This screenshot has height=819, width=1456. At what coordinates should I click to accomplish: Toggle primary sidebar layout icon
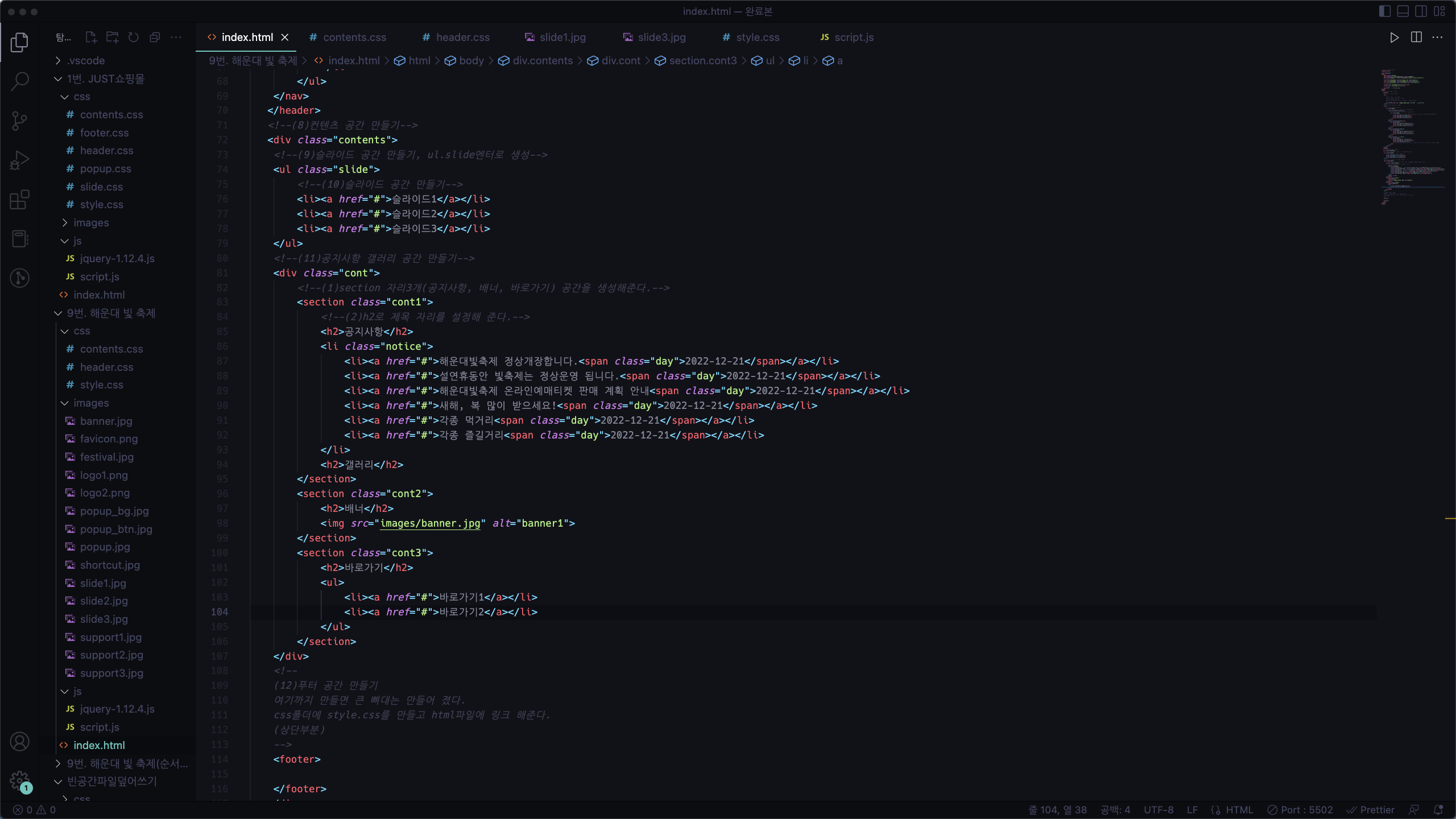(x=1385, y=11)
